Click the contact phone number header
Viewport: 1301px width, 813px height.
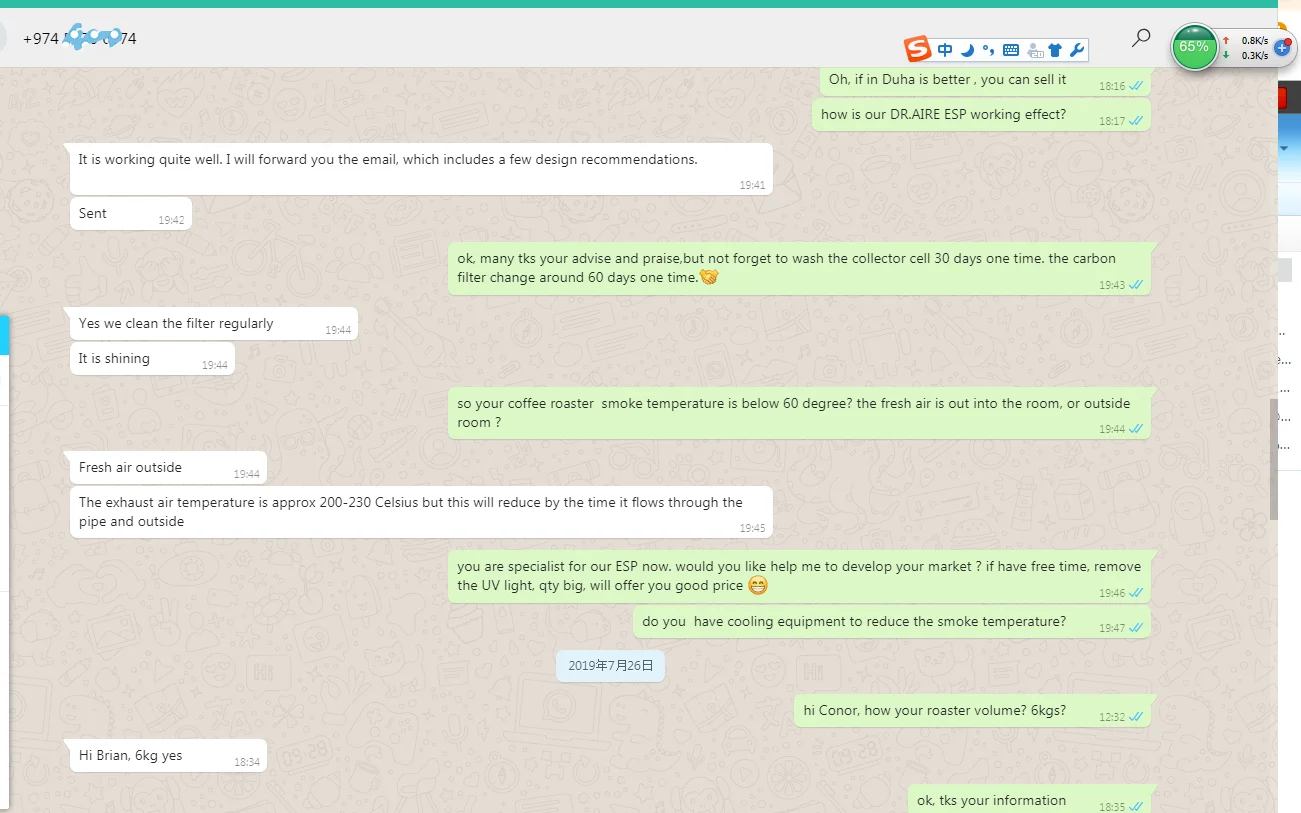pyautogui.click(x=79, y=39)
